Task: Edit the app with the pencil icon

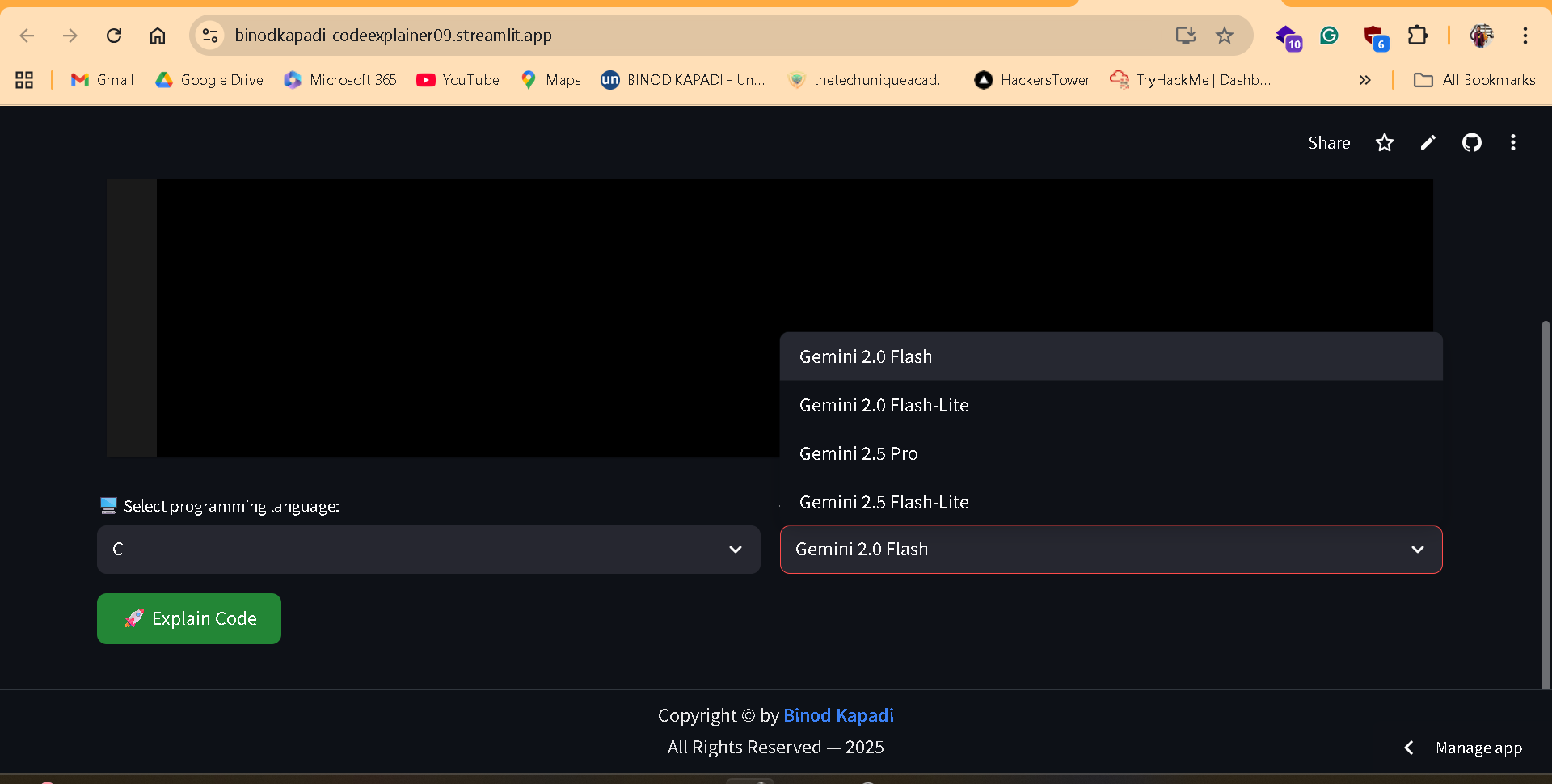Action: [1428, 142]
